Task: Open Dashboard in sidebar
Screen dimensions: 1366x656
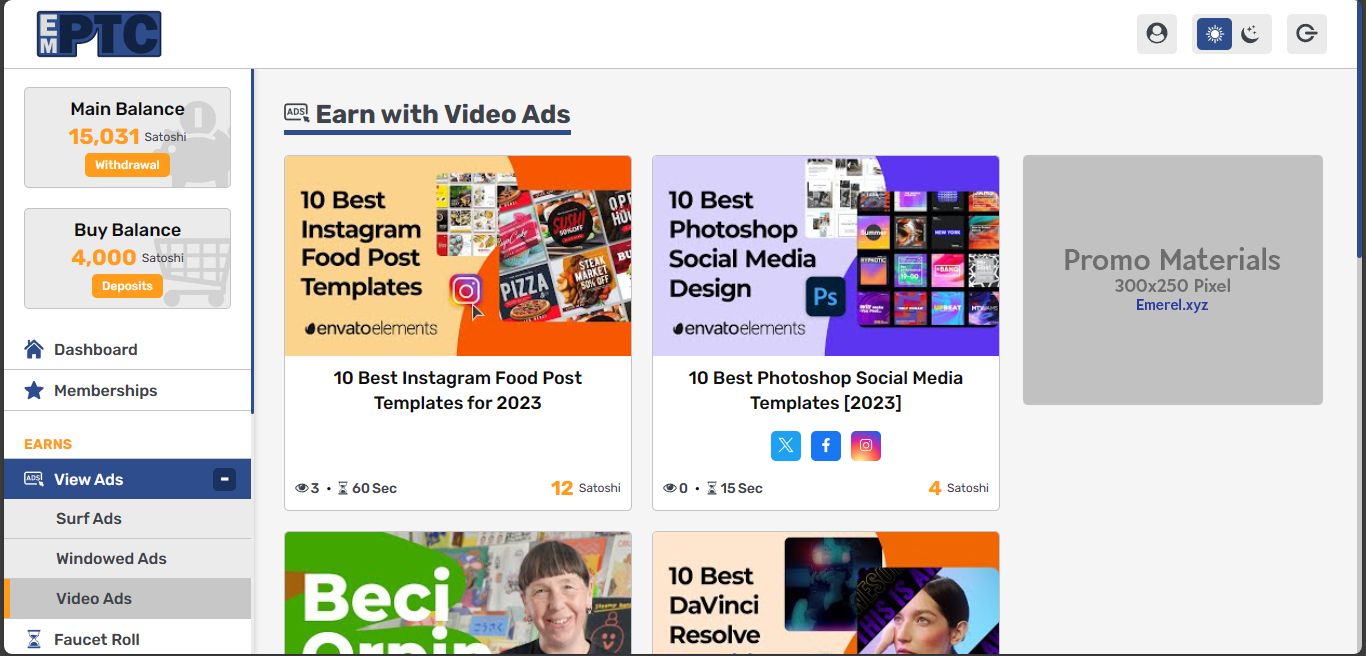Action: 127,349
